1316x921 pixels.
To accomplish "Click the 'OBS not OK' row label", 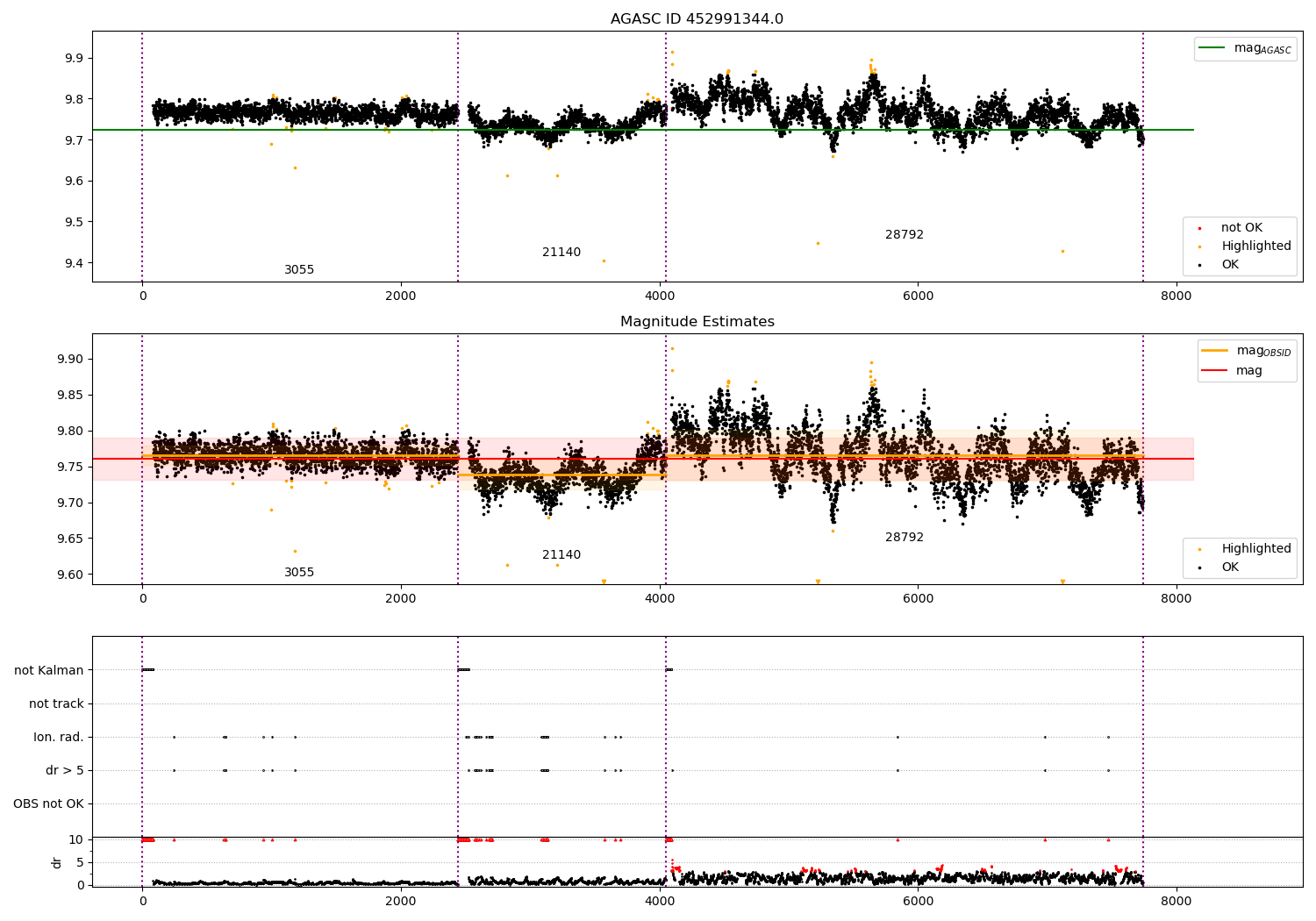I will (49, 804).
